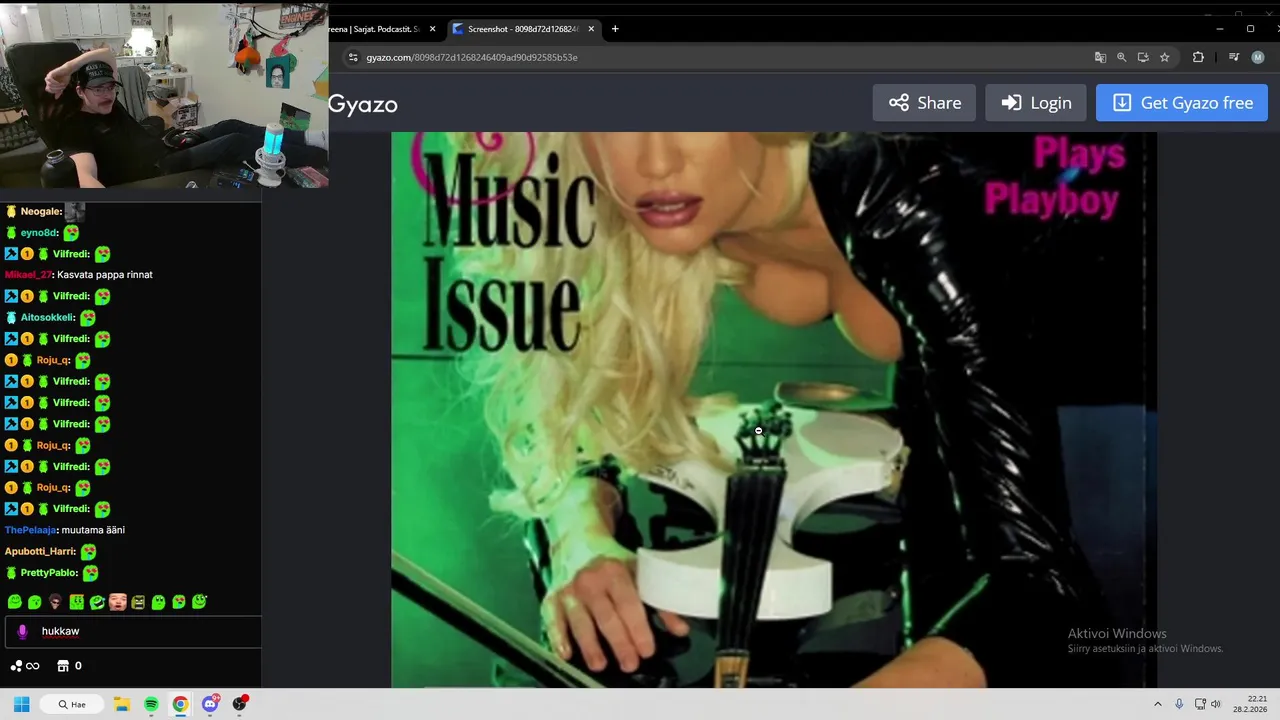Open the media control icon in Chrome toolbar
1280x720 pixels.
1234,57
